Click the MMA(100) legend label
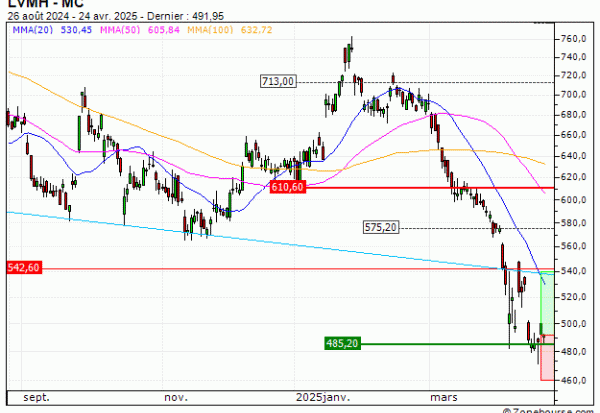Viewport: 600px width, 413px height. pos(210,30)
